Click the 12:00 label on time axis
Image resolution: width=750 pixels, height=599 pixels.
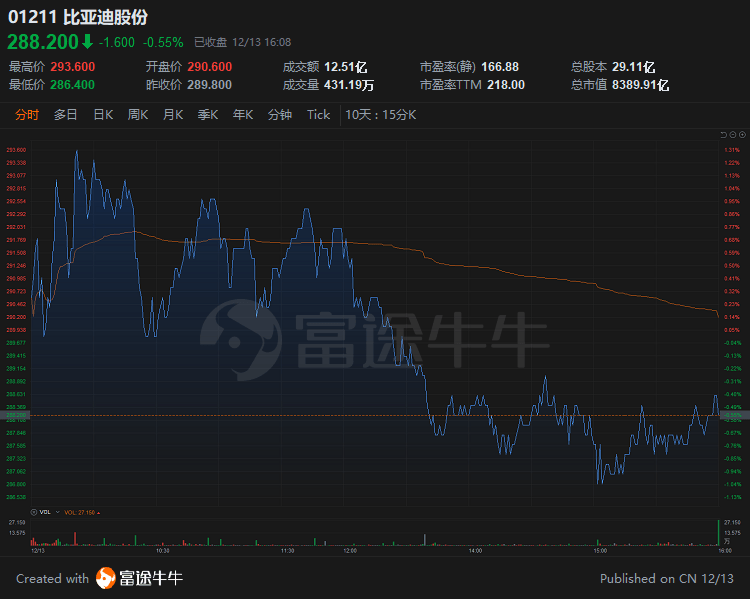[x=350, y=551]
